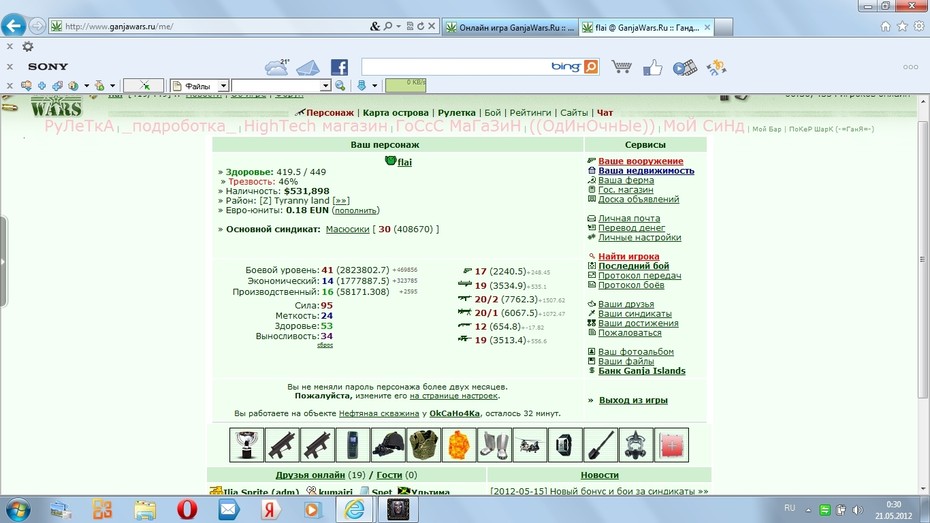Open the 'flai' character name link
Viewport: 930px width, 523px height.
[405, 162]
